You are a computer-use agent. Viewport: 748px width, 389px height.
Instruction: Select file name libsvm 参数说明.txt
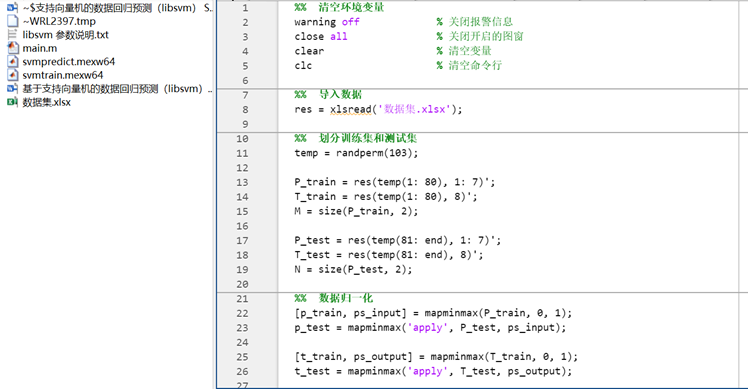click(x=65, y=35)
